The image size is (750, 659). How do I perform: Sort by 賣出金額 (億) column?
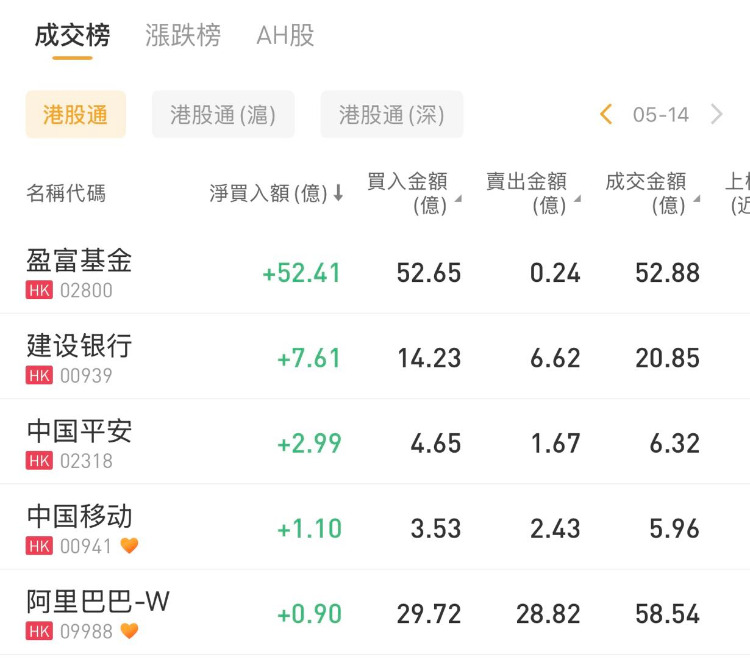tap(533, 194)
